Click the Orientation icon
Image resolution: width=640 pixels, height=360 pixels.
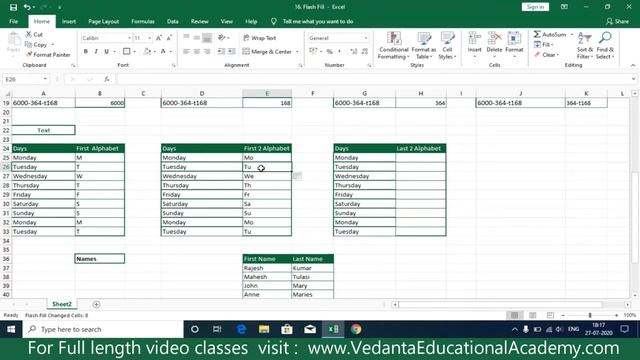[x=222, y=38]
